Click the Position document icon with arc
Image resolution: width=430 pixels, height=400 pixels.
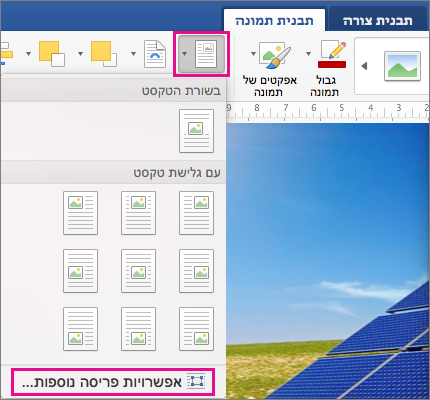tap(155, 54)
